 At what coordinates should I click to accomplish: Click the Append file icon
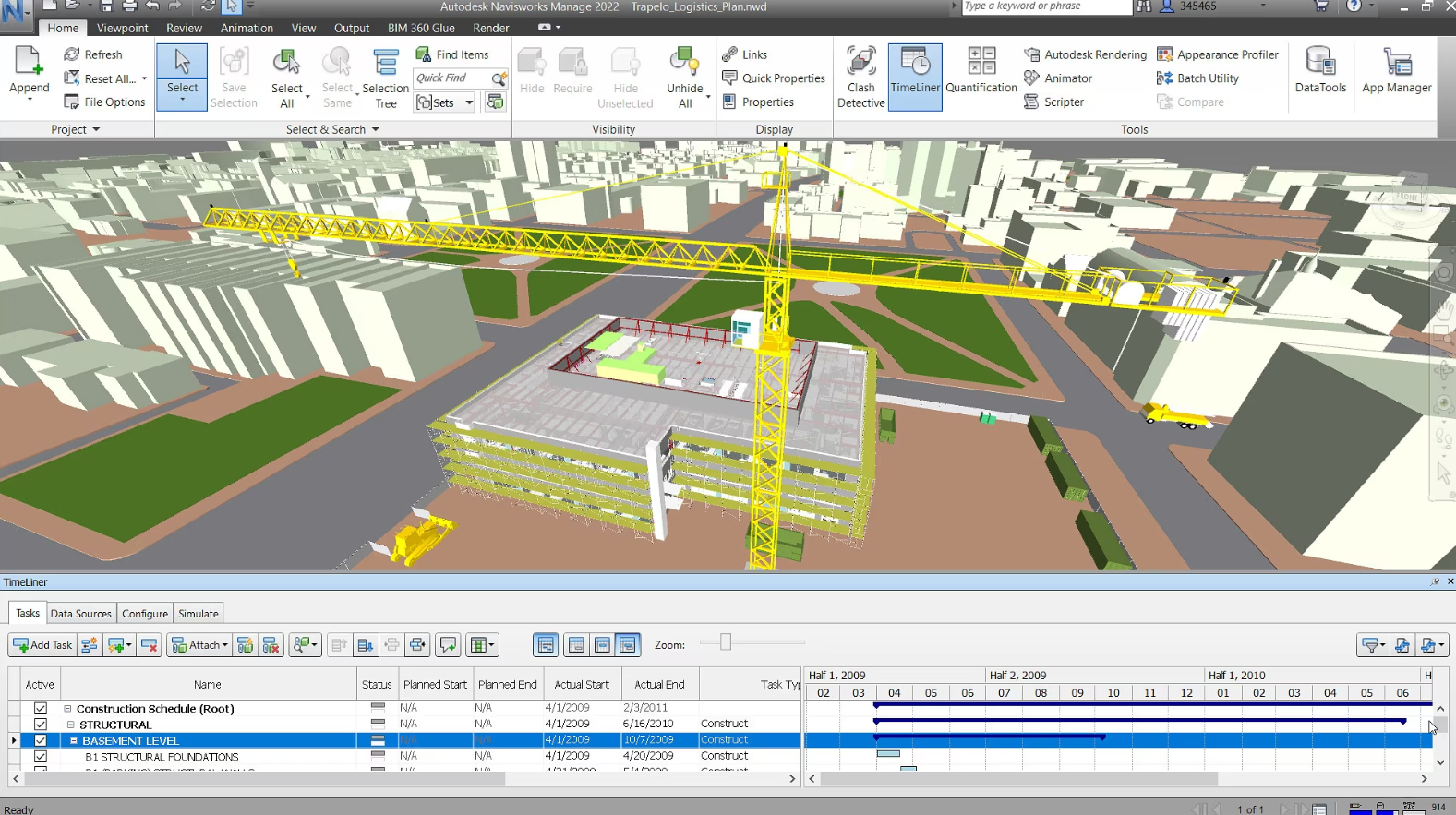point(29,61)
